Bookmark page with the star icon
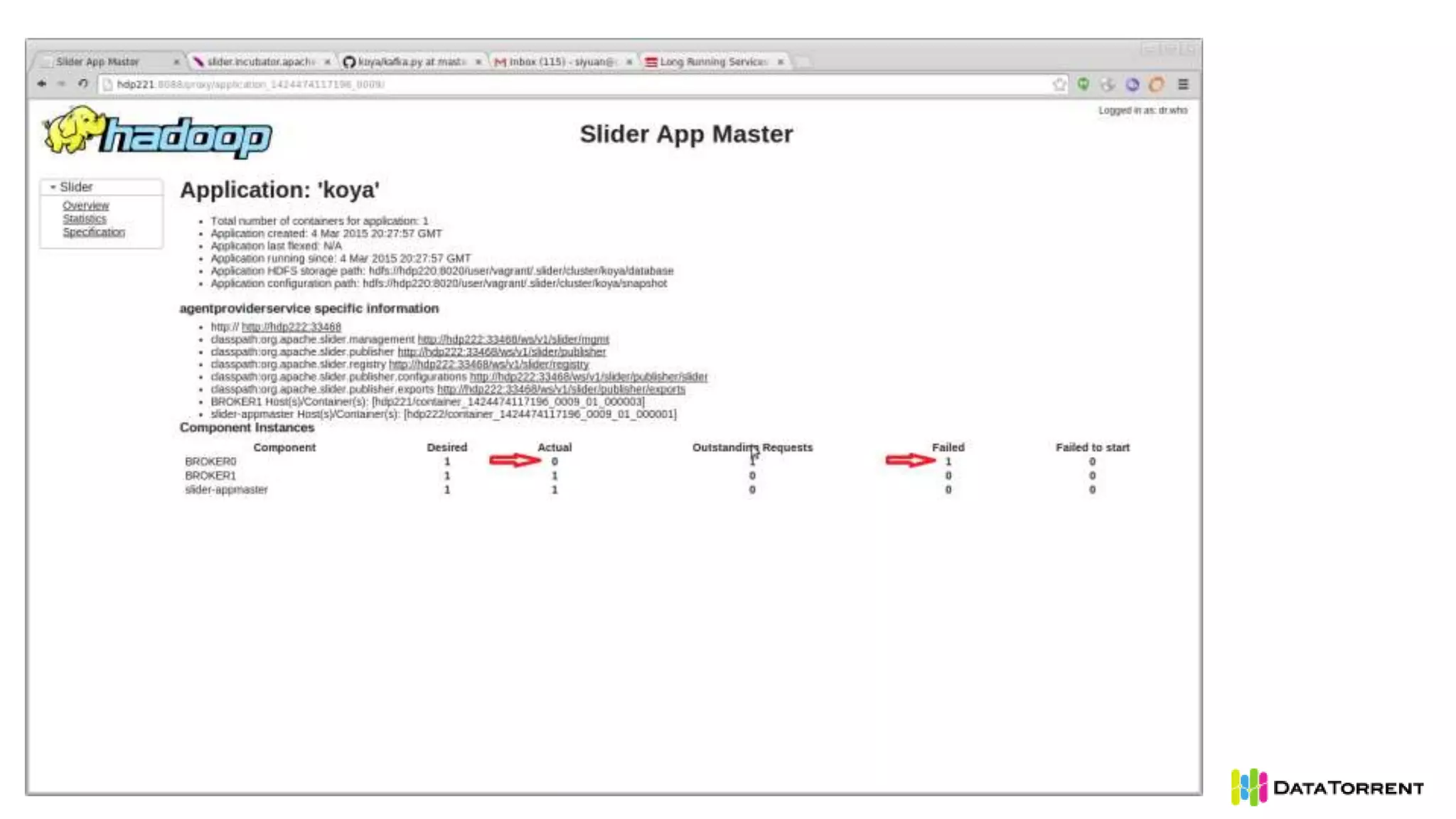 click(1059, 85)
